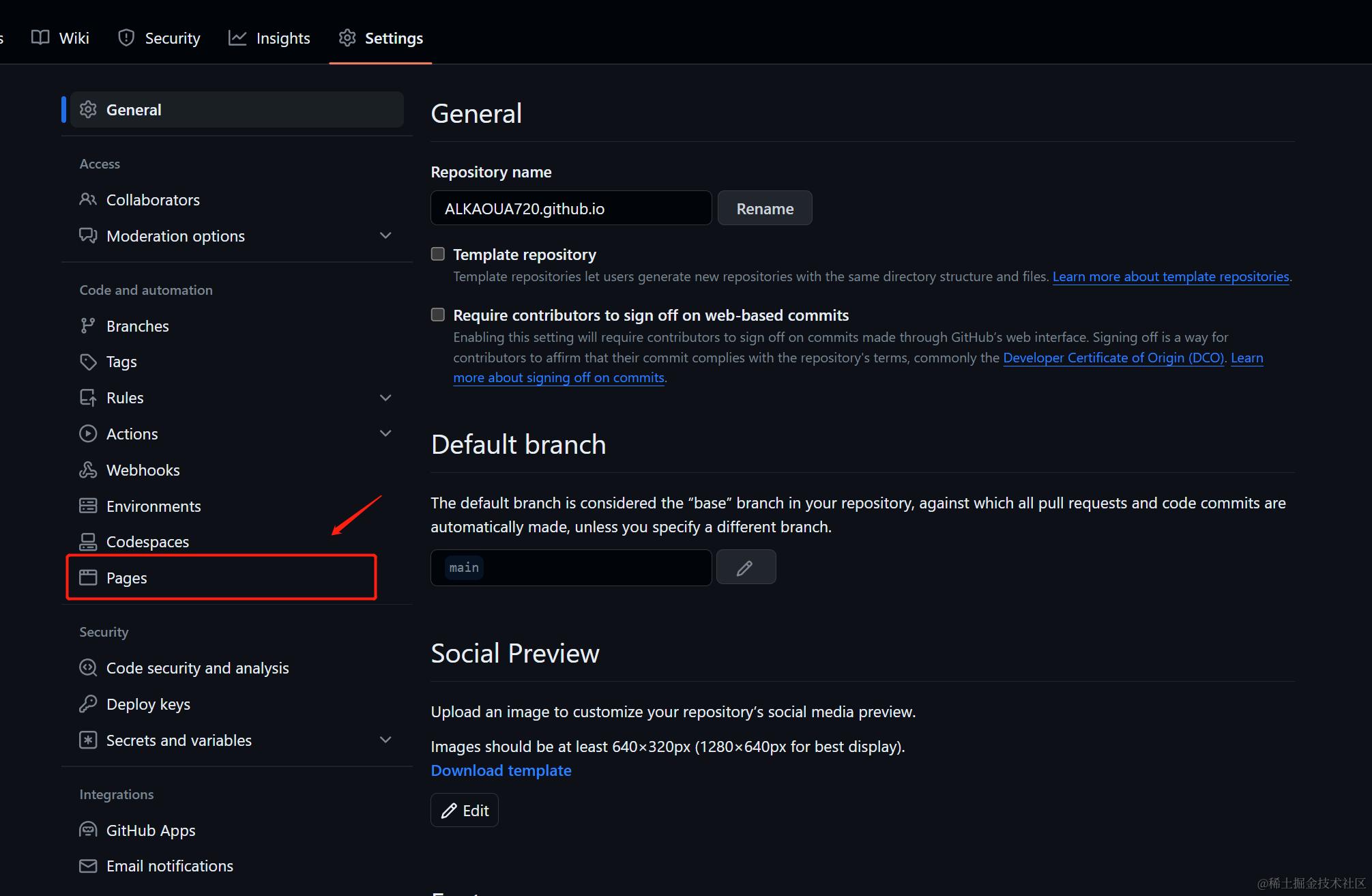Click the Email notifications envelope icon
Image resolution: width=1372 pixels, height=896 pixels.
click(x=88, y=866)
